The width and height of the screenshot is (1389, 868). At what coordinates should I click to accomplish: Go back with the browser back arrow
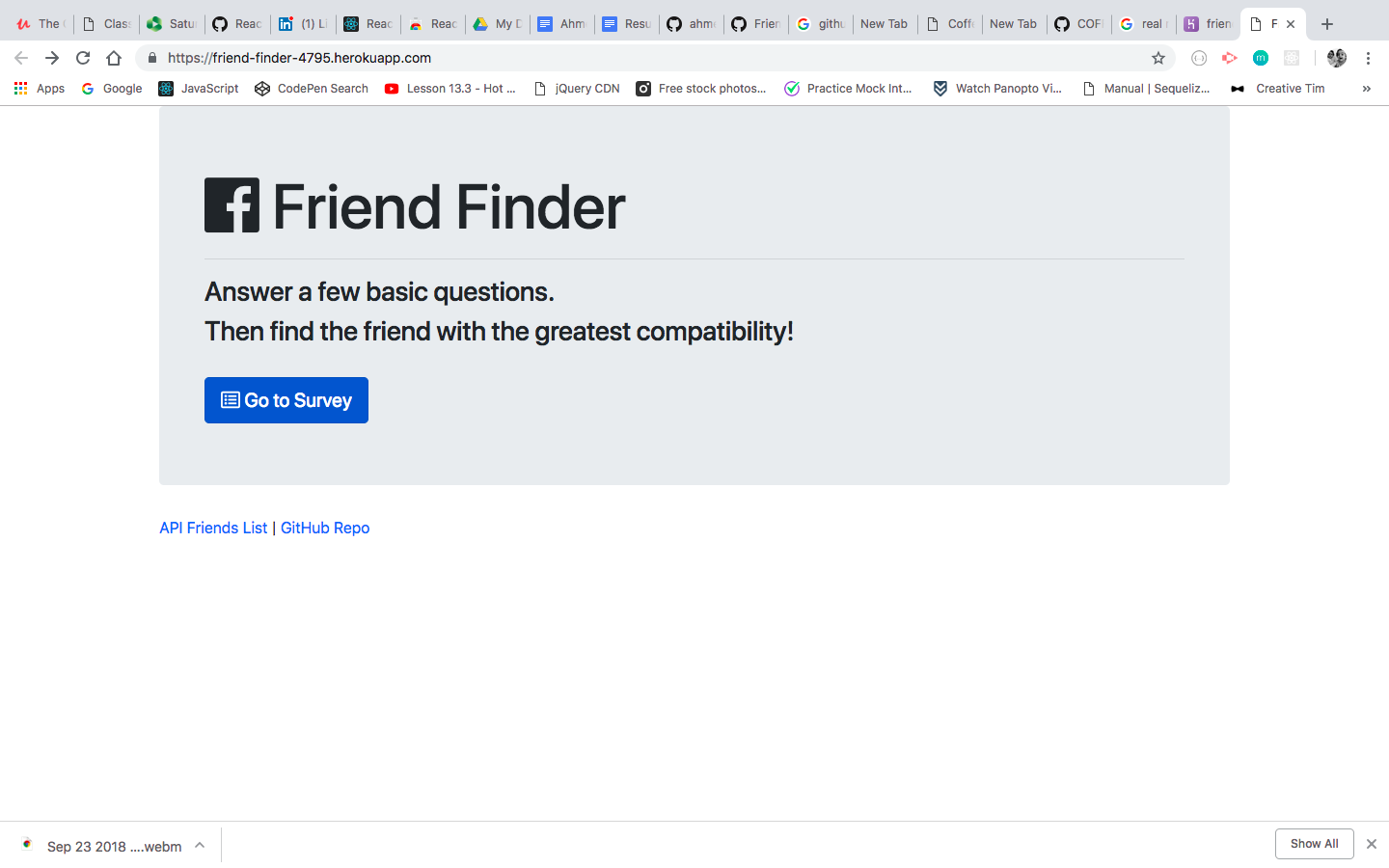(x=21, y=58)
